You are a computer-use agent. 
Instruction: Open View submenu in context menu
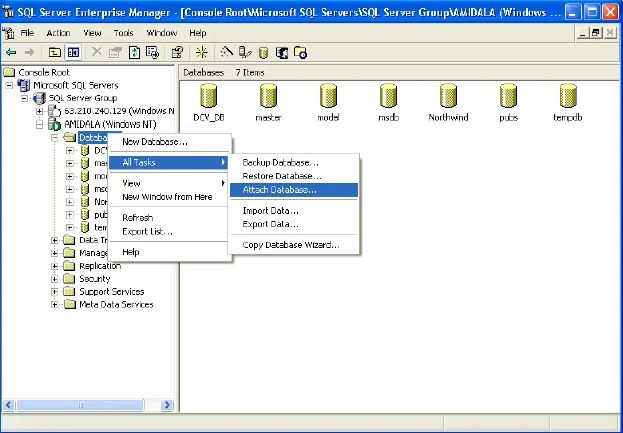point(170,183)
